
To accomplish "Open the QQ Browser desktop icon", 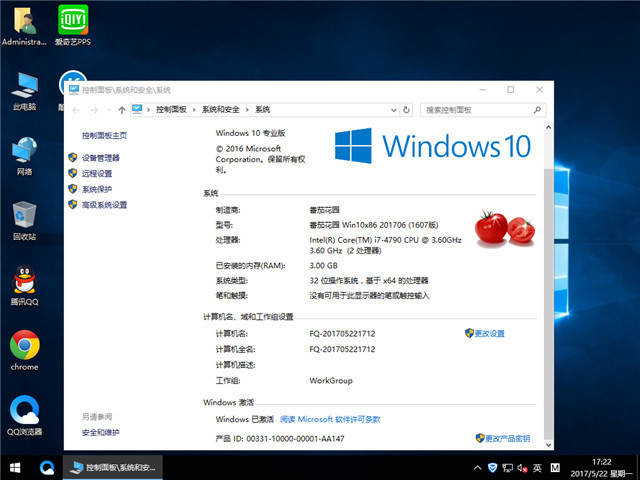I will [24, 415].
